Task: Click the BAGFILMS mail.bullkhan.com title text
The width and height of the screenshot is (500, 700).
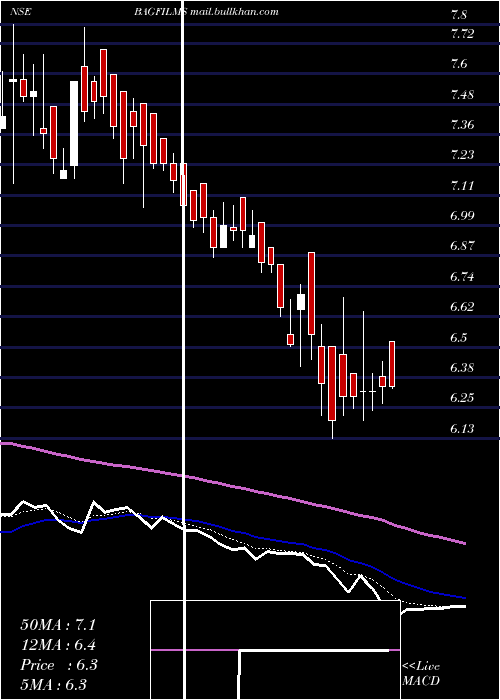Action: 206,12
